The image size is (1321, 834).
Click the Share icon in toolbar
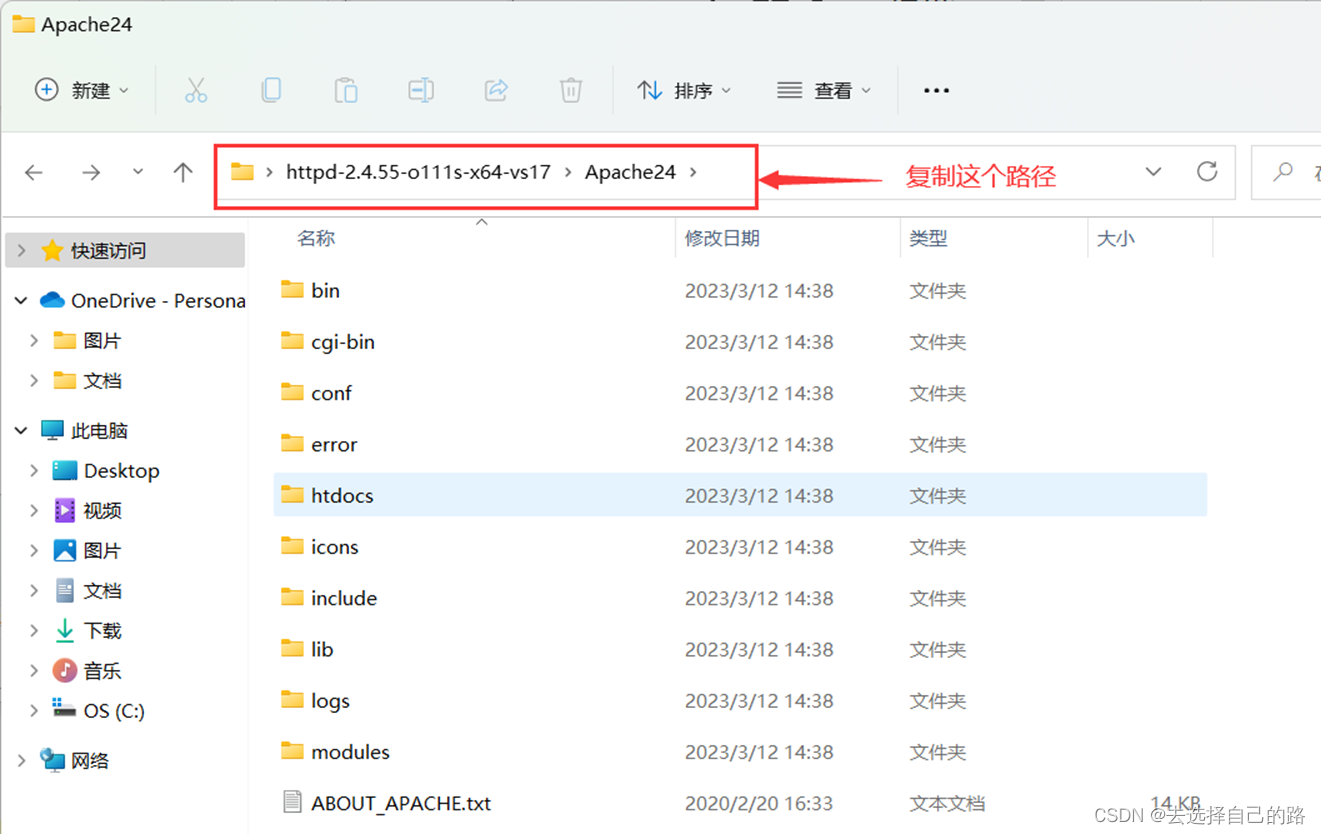(496, 90)
